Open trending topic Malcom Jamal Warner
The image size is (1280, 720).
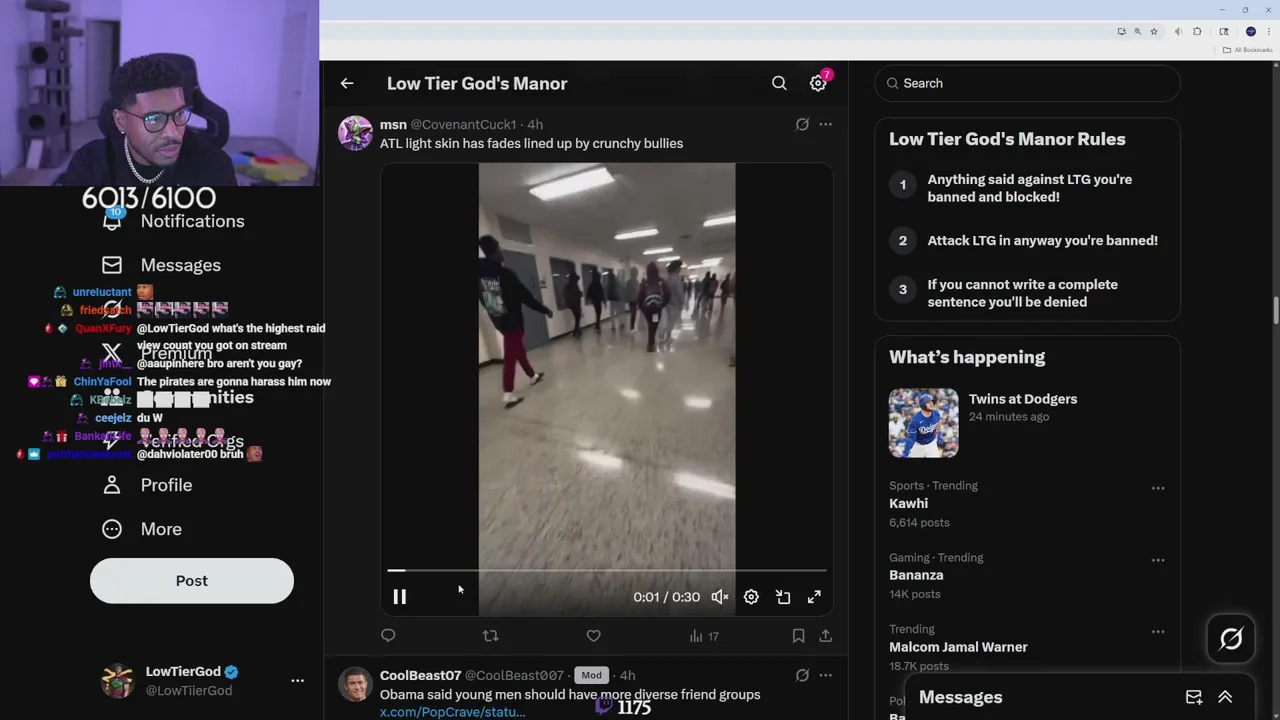tap(958, 647)
